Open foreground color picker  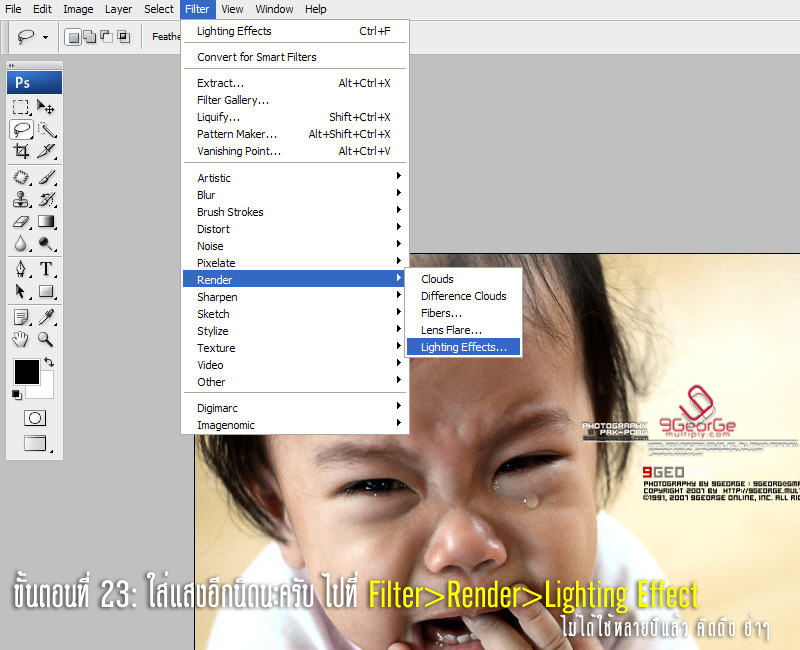(27, 371)
